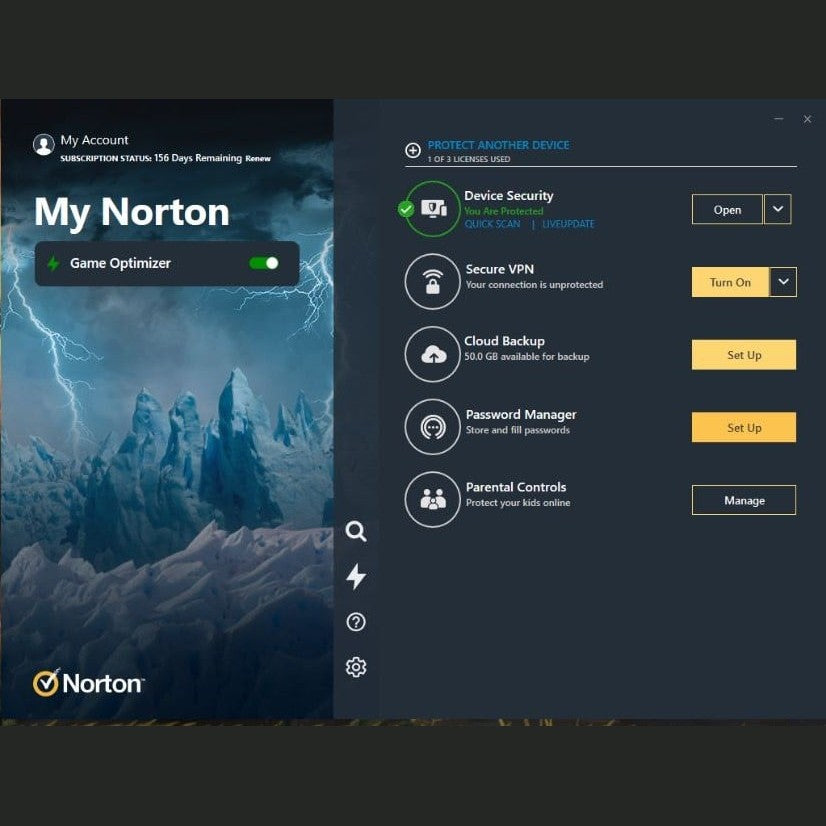Turn On the Secure VPN
The height and width of the screenshot is (826, 826).
(730, 282)
